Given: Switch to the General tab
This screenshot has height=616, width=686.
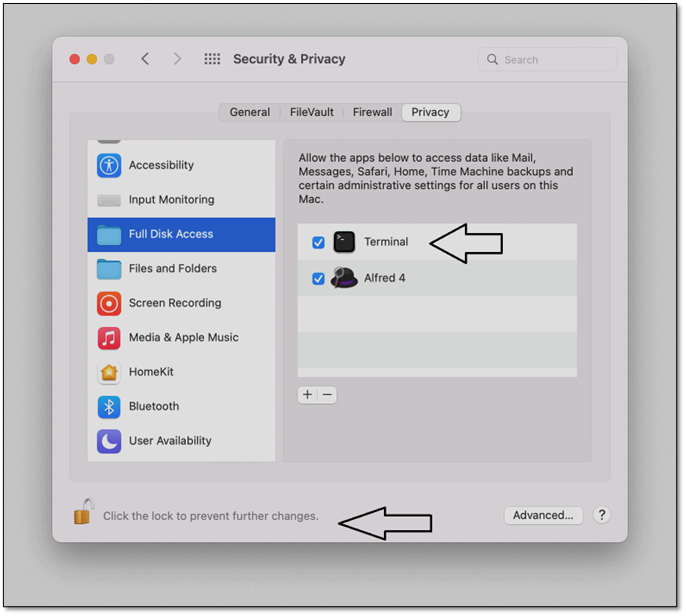Looking at the screenshot, I should pyautogui.click(x=249, y=112).
